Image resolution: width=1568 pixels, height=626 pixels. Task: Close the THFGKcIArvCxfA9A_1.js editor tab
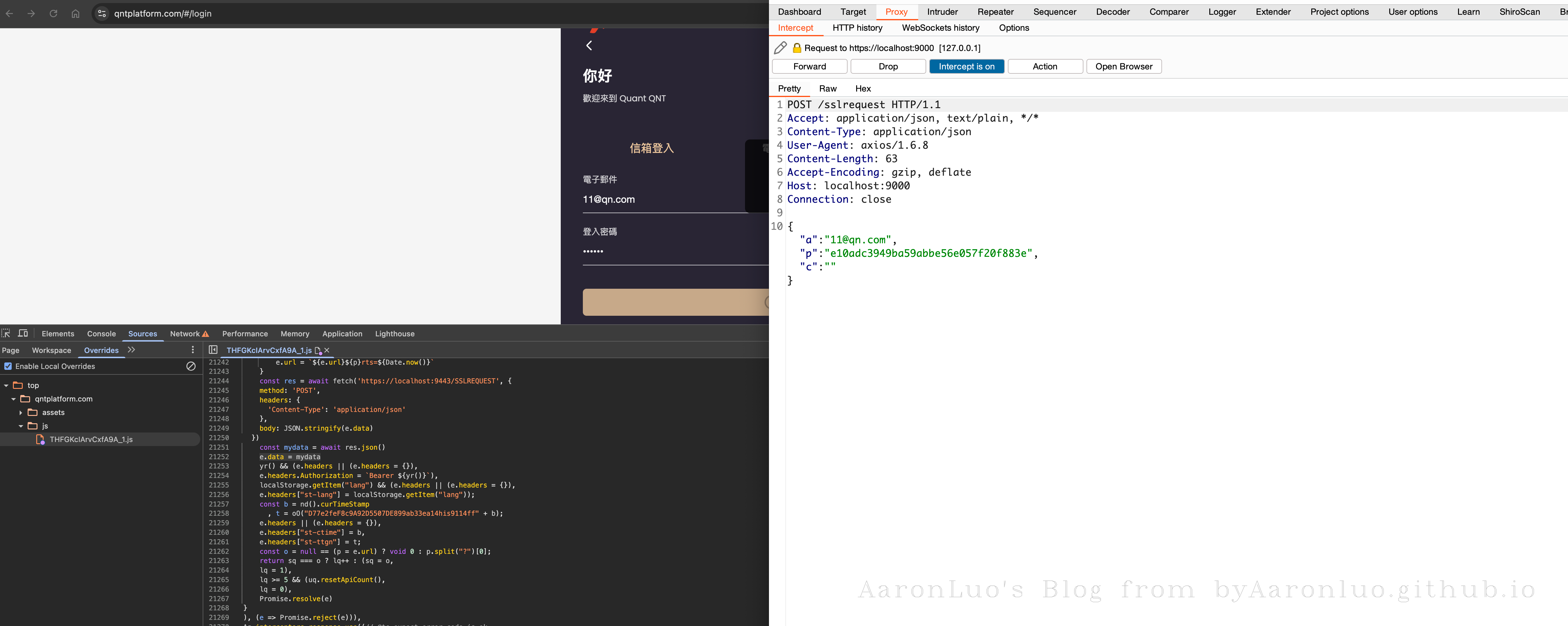327,350
